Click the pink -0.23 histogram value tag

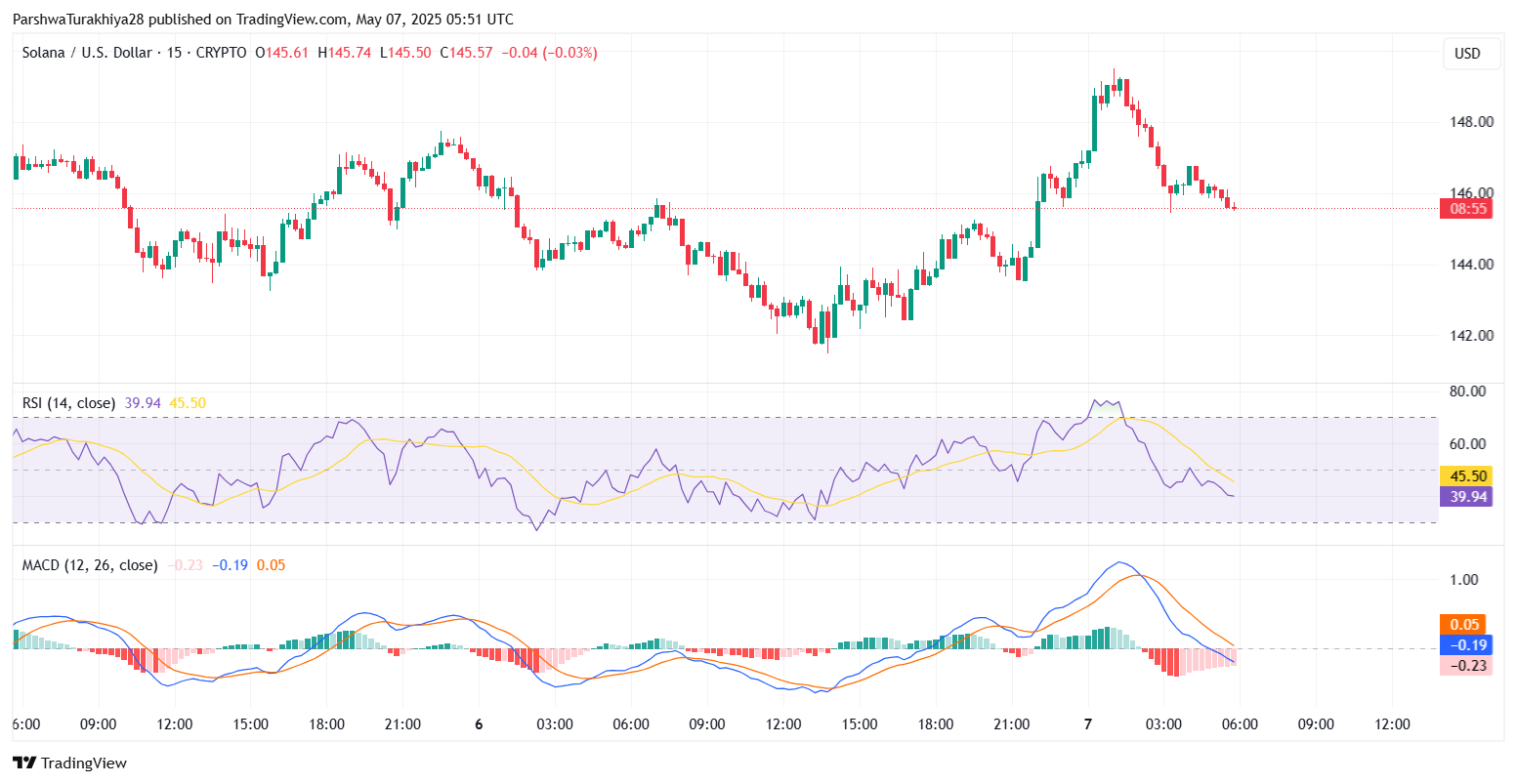point(1468,666)
